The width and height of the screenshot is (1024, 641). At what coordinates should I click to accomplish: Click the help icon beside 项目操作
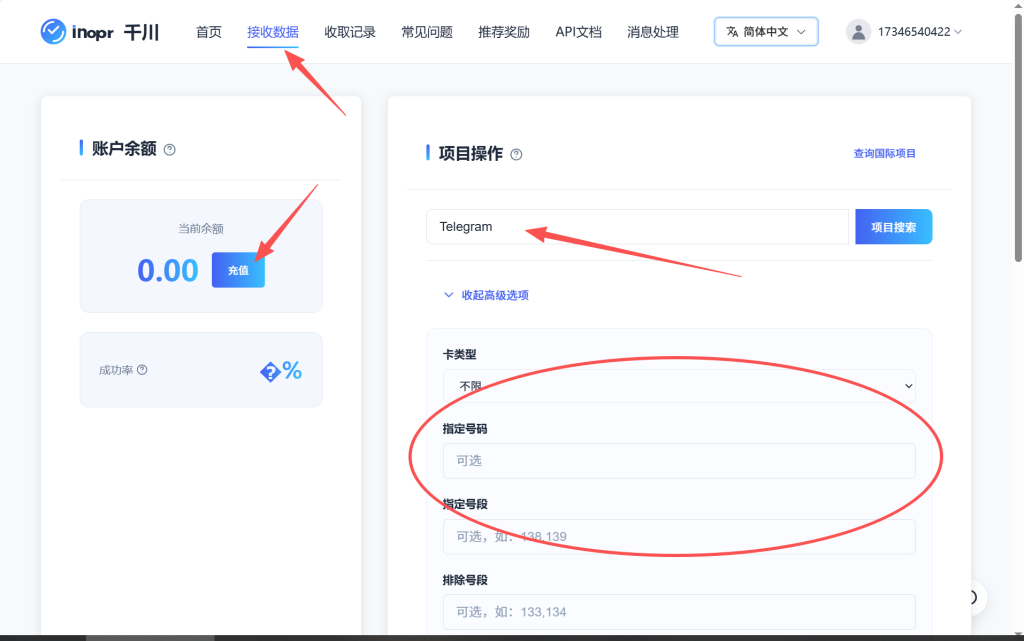516,153
